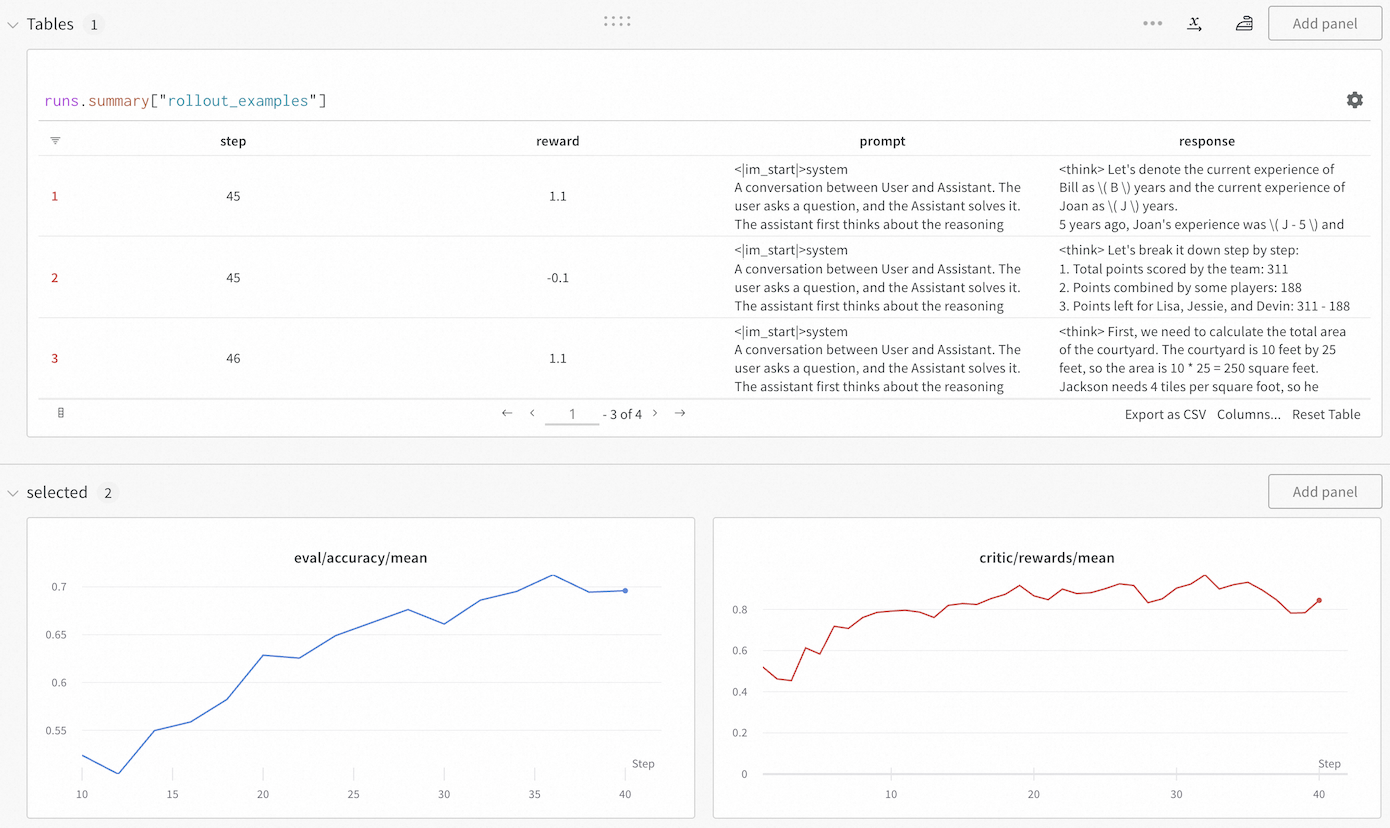The image size is (1390, 828).
Task: Click the table filter icon in header
Action: (55, 141)
